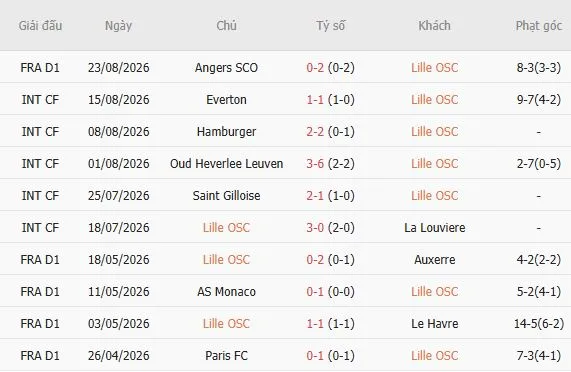Screen dimensions: 571x372
Task: Open Saint Gilloise team link
Action: click(x=226, y=196)
